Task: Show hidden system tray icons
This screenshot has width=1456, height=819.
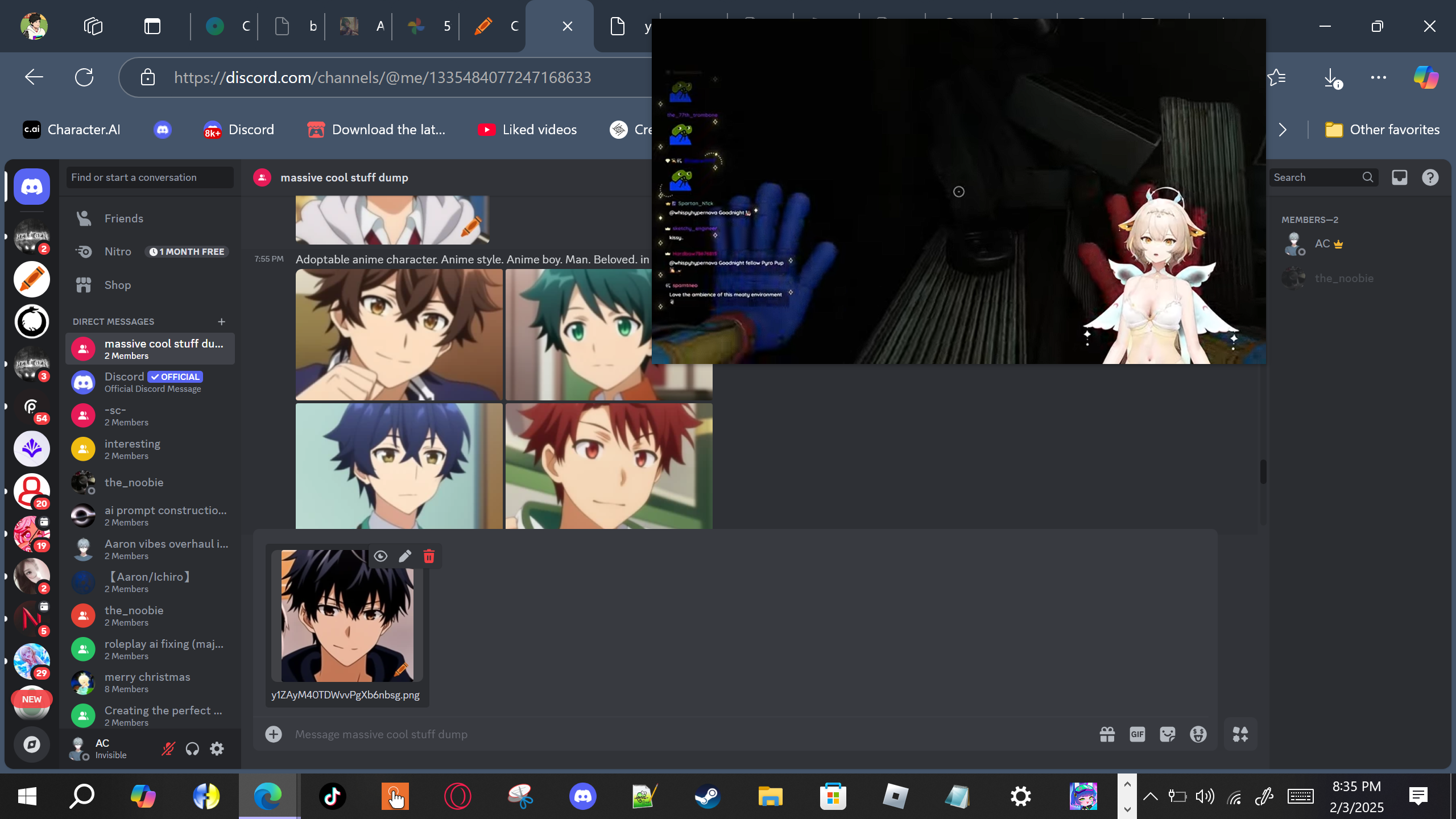Action: coord(1150,796)
